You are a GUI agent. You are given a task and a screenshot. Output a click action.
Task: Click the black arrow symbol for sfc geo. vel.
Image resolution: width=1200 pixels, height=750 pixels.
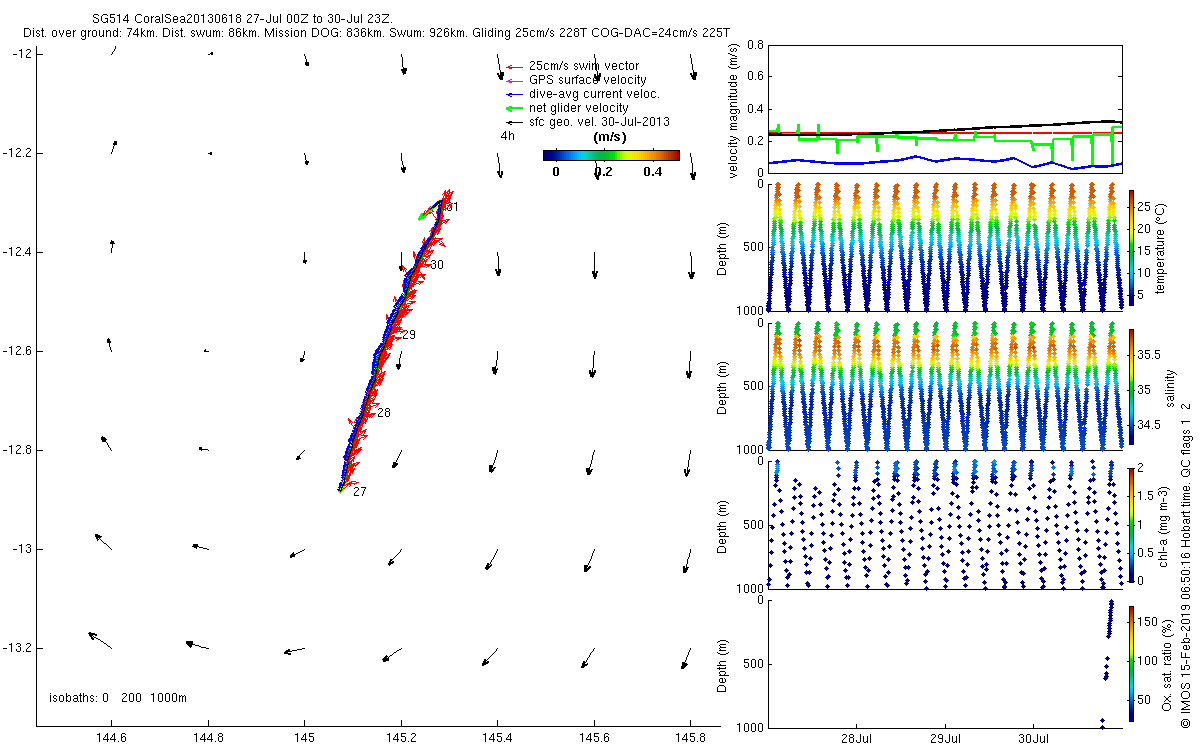point(514,122)
